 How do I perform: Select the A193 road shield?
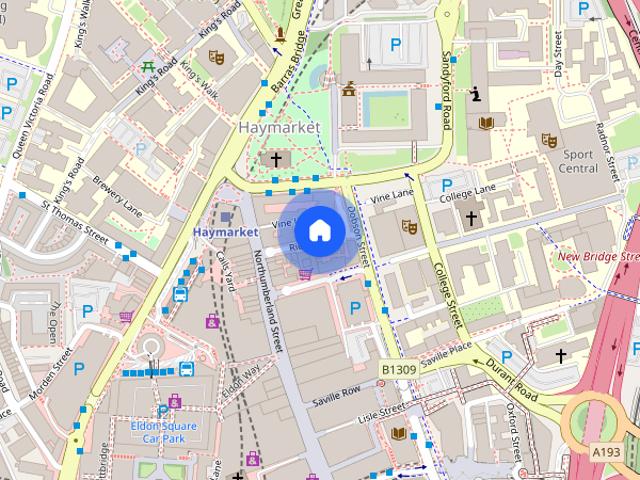607,452
